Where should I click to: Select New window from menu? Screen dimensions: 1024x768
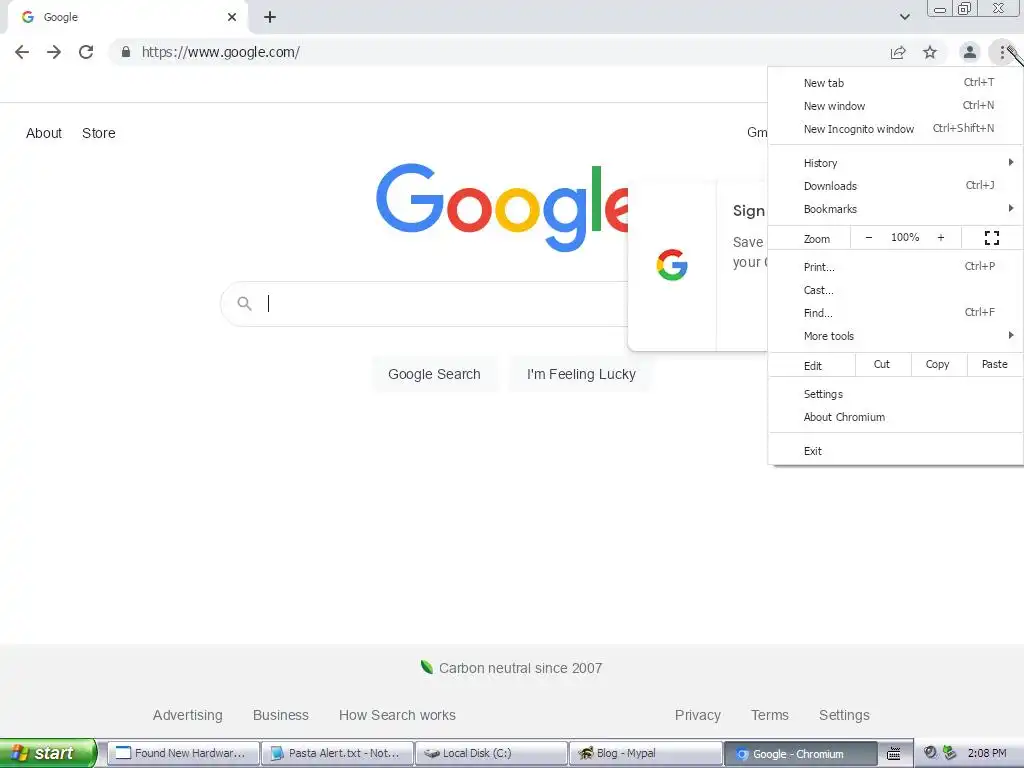895,106
